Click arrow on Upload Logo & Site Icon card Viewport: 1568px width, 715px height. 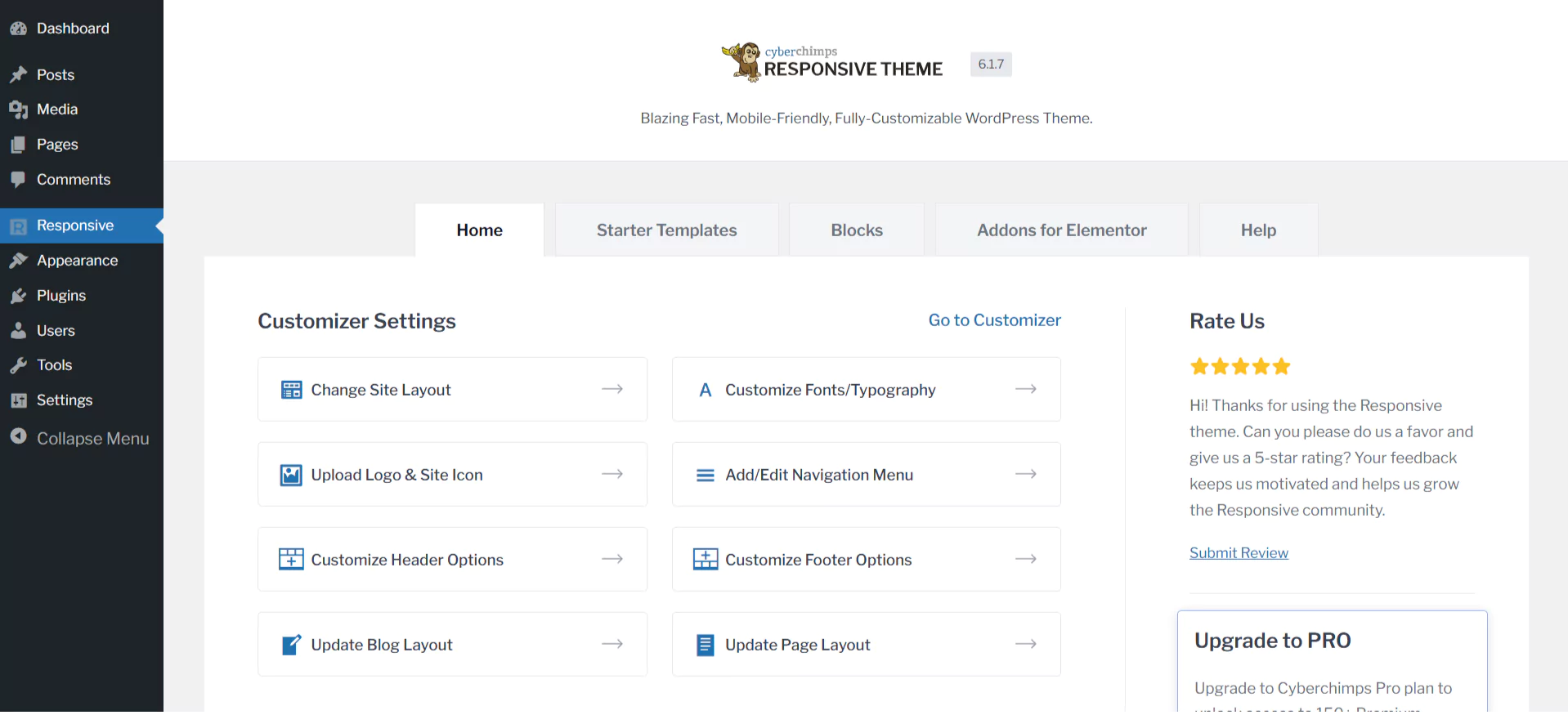(612, 474)
